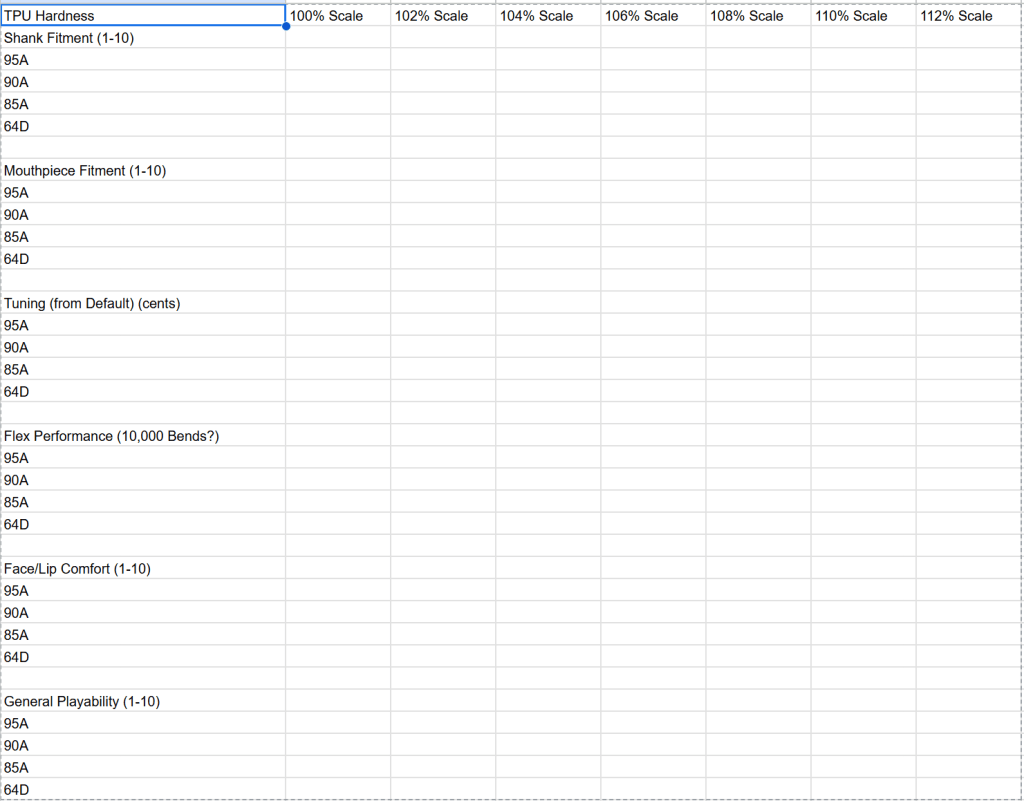
Task: Select the 100% Scale column header cell
Action: tap(338, 15)
